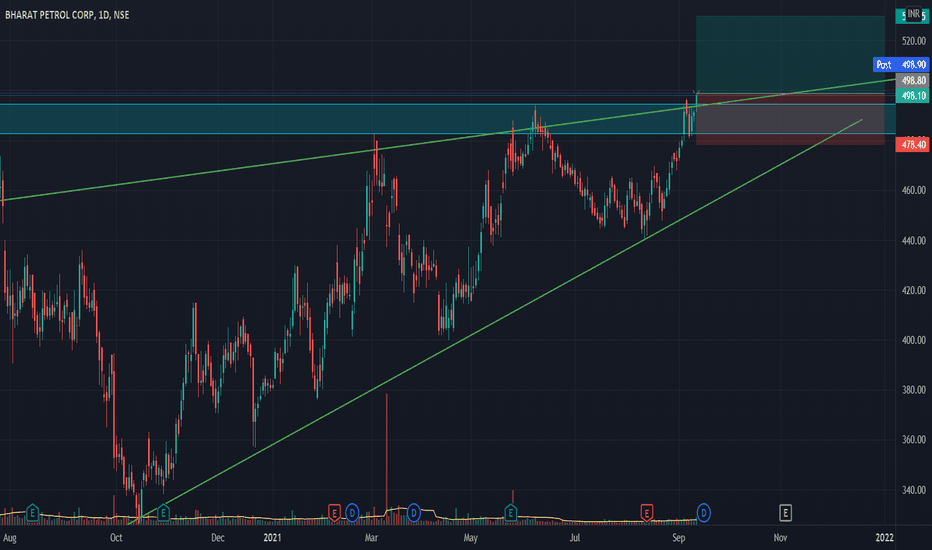The height and width of the screenshot is (550, 932).
Task: Click the red earnings marker before Mar
Action: coord(334,513)
